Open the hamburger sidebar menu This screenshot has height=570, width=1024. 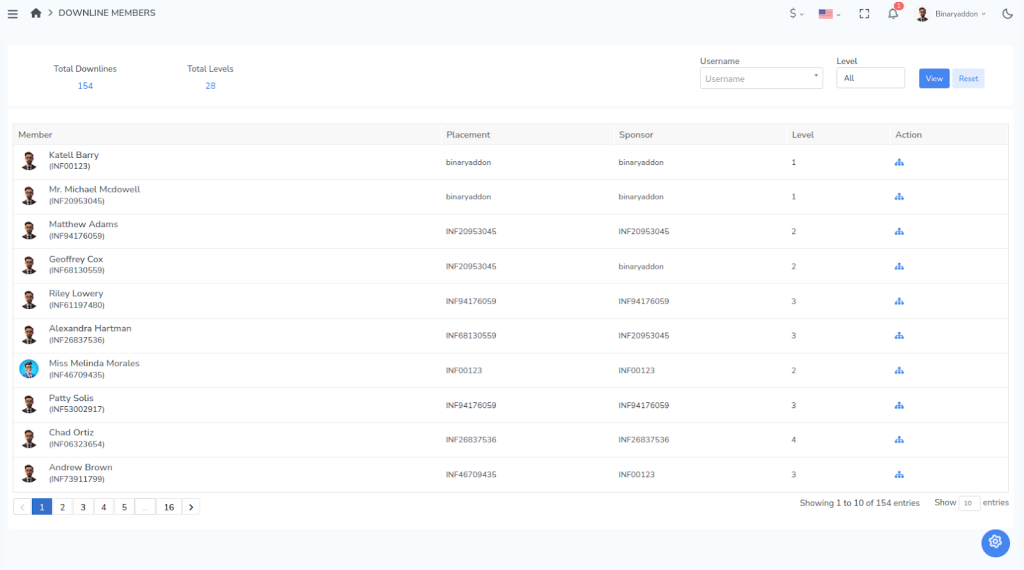tap(13, 13)
